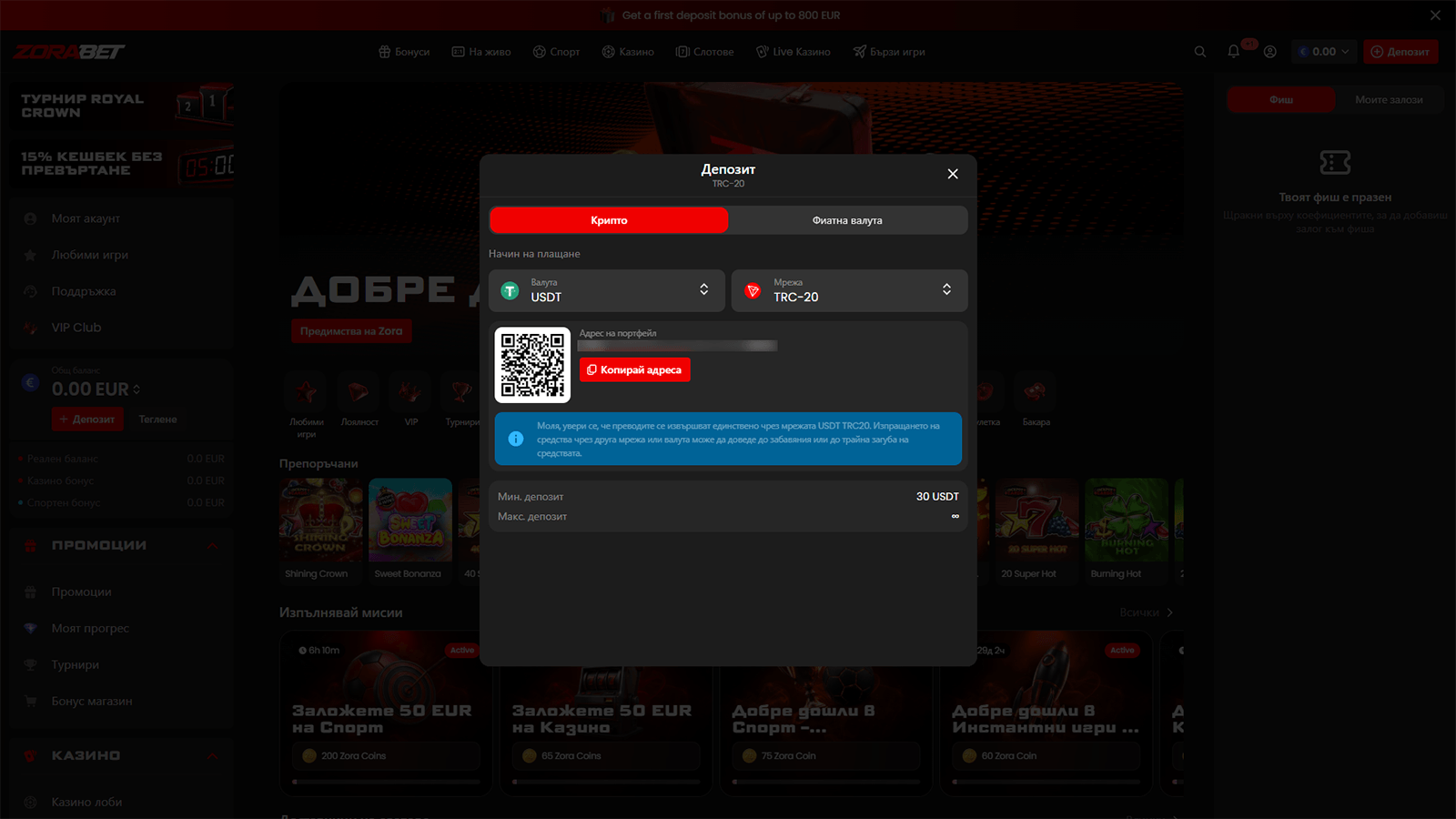Click the 75 Zora Coin reward
The image size is (1456, 819).
826,756
